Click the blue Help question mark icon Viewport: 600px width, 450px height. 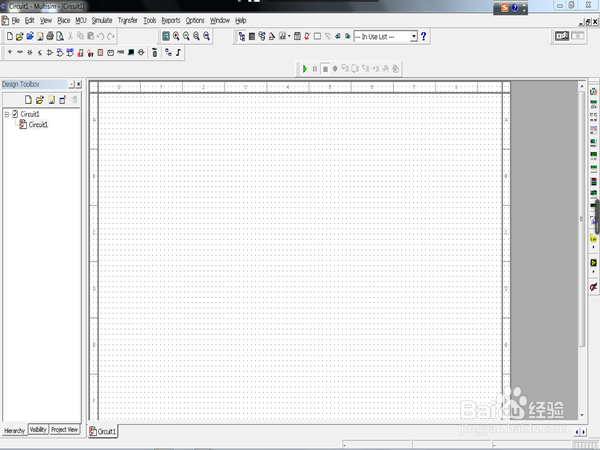[424, 36]
